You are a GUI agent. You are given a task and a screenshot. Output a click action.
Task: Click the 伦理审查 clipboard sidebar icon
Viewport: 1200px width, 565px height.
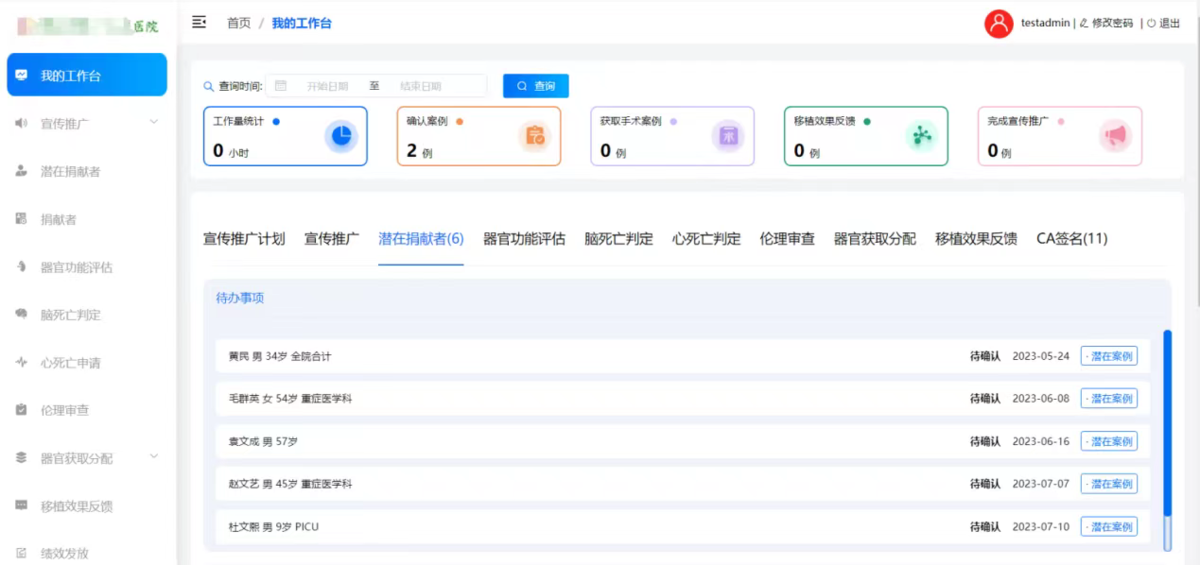tap(21, 410)
